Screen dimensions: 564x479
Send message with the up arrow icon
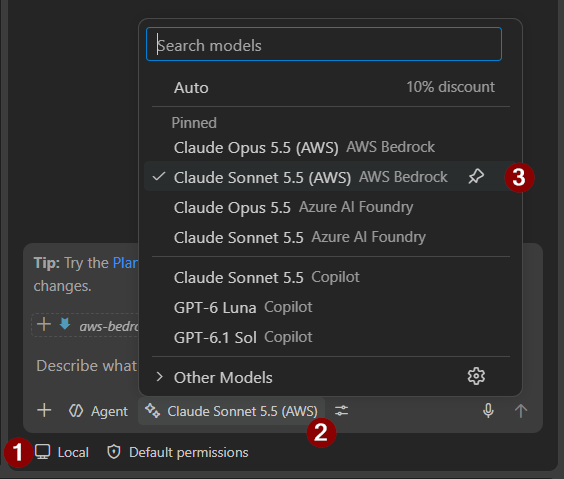pyautogui.click(x=520, y=411)
